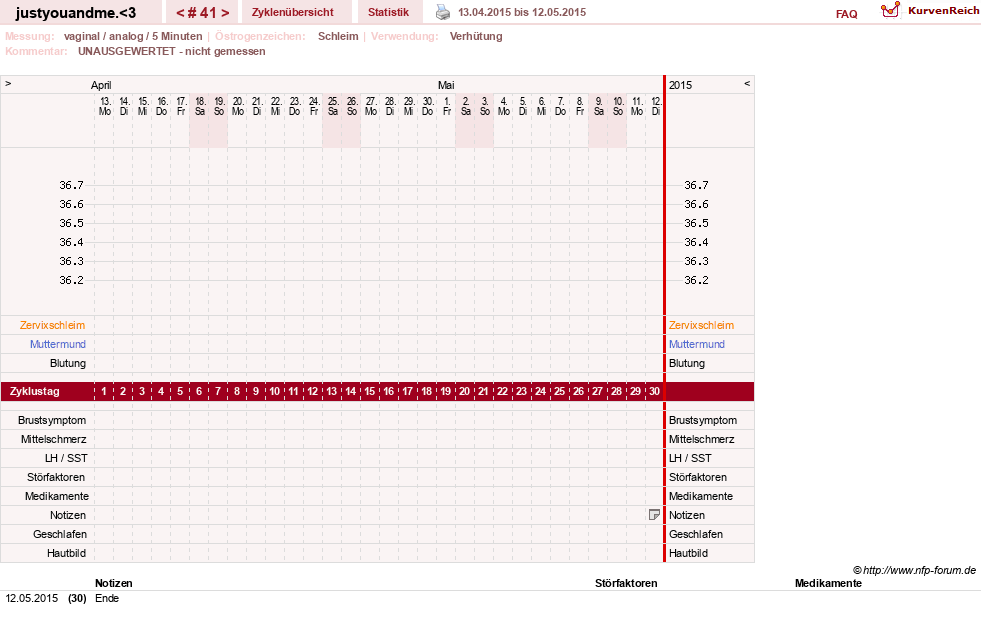Click the 'Verhütung' usage value
The height and width of the screenshot is (622, 981).
coord(476,36)
